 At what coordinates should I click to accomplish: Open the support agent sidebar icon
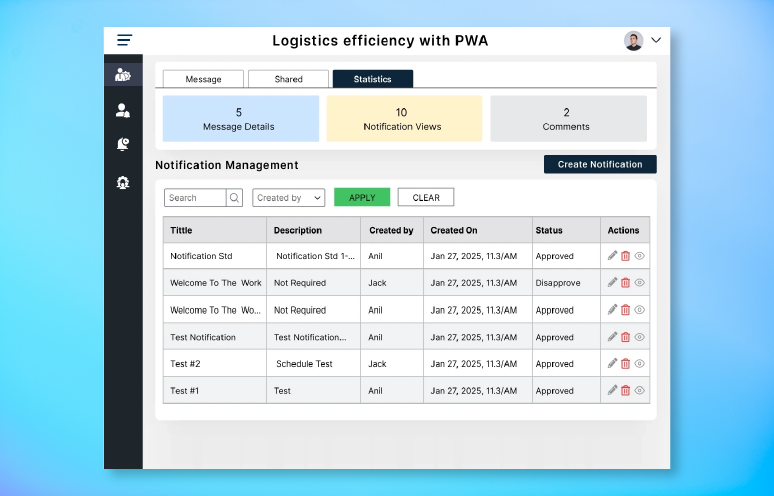[x=123, y=183]
